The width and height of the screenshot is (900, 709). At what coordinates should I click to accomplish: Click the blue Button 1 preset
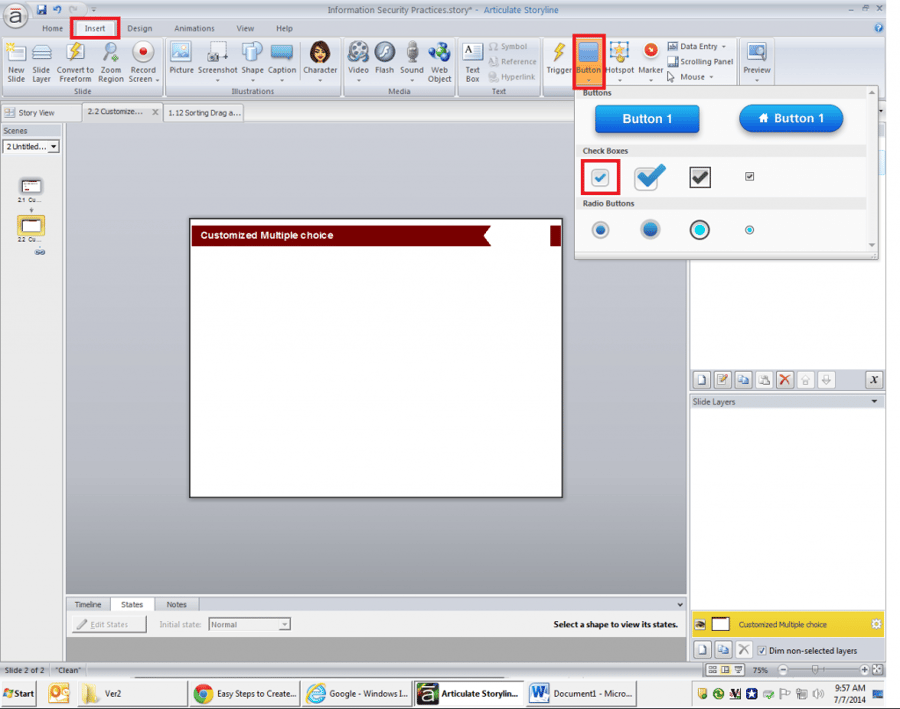[646, 118]
